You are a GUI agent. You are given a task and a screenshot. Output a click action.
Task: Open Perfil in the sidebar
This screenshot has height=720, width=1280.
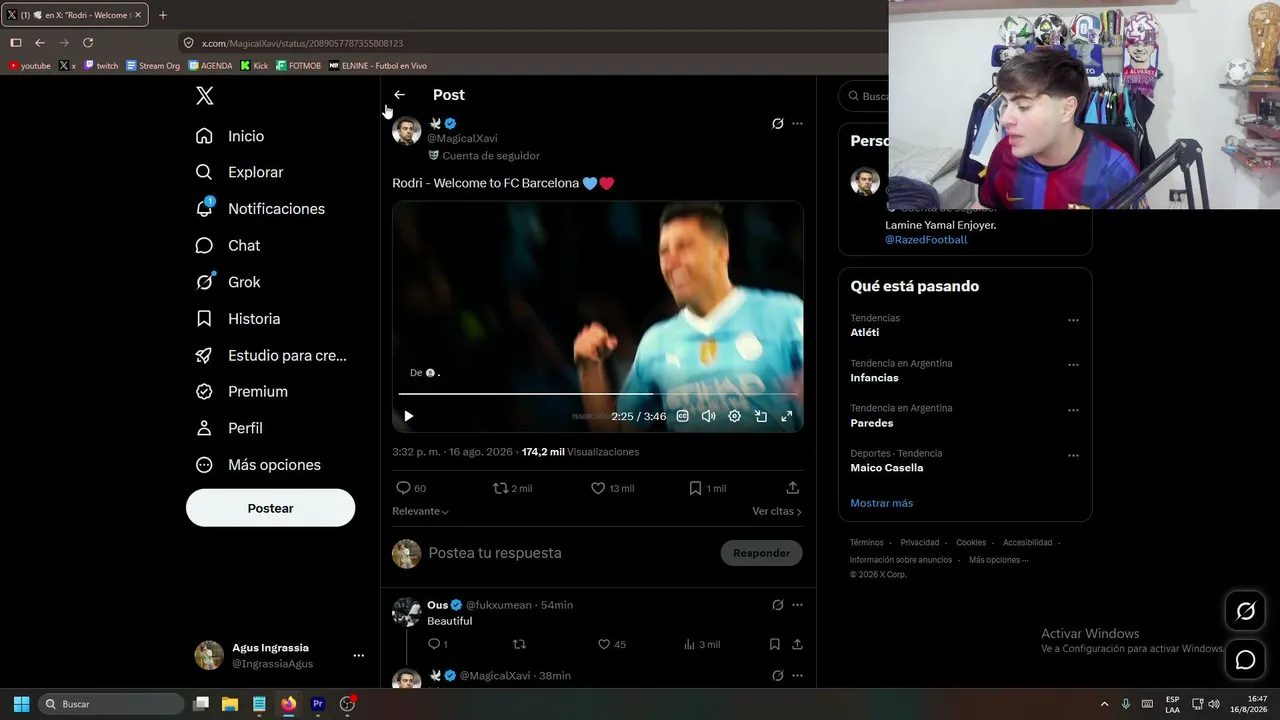pyautogui.click(x=230, y=428)
